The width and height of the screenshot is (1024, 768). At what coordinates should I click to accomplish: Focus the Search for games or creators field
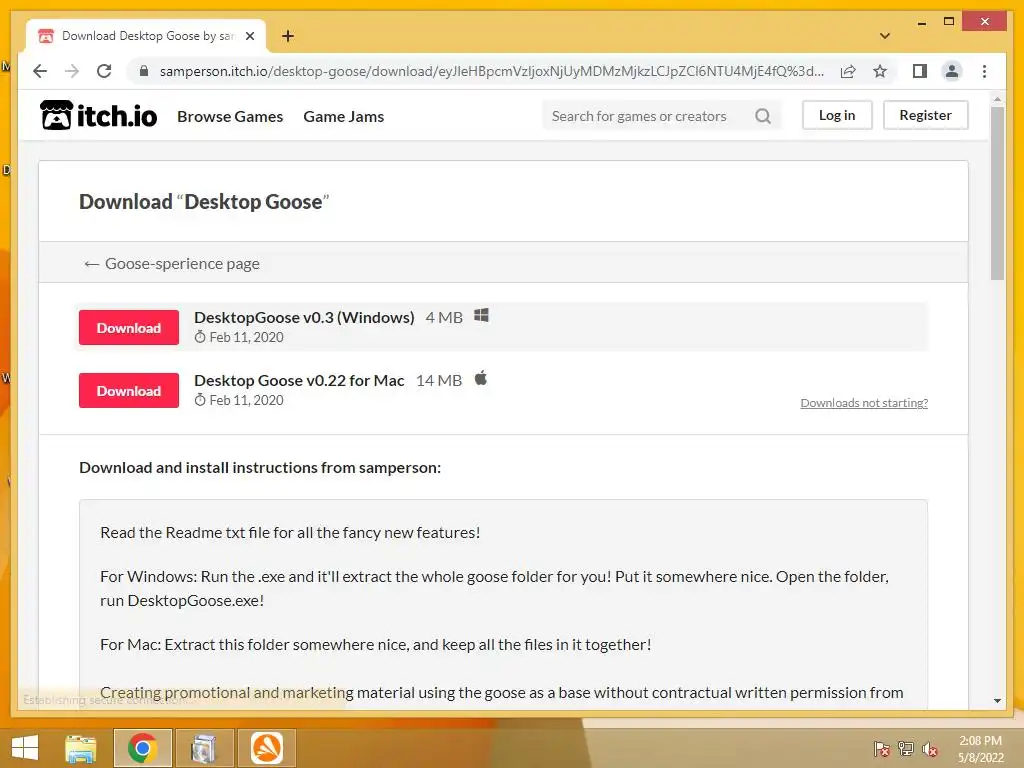pos(649,116)
